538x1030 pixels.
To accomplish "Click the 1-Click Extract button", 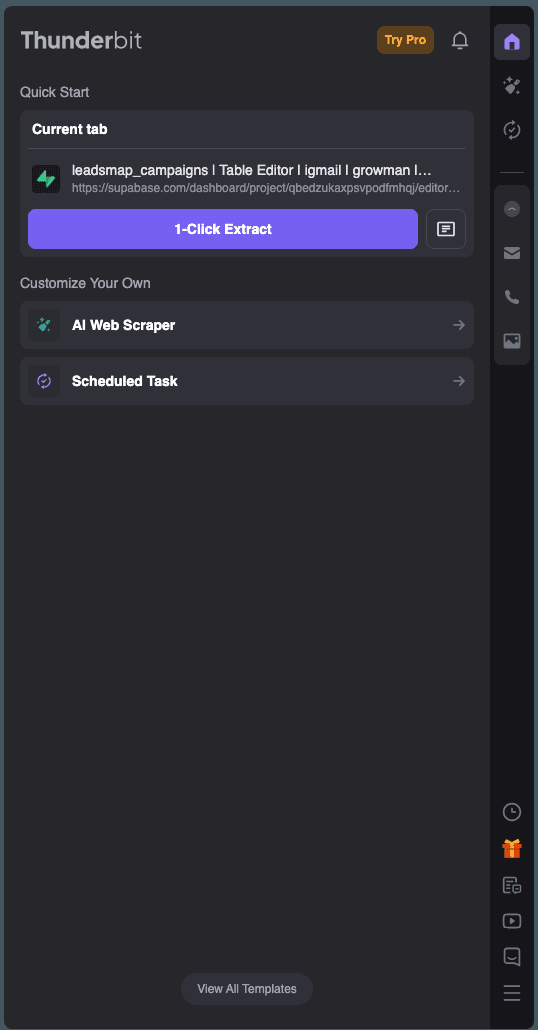I will (223, 229).
